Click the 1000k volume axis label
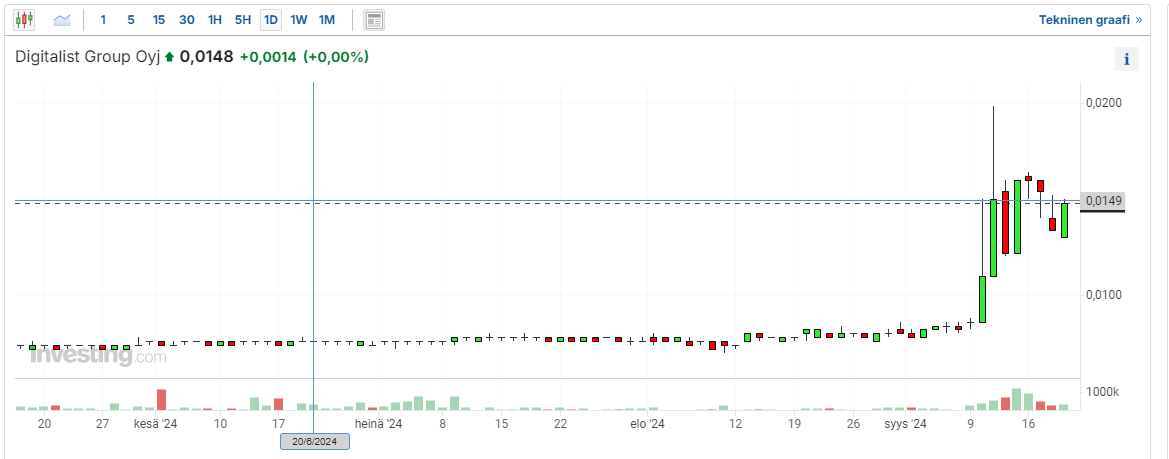1169x459 pixels. tap(1103, 392)
